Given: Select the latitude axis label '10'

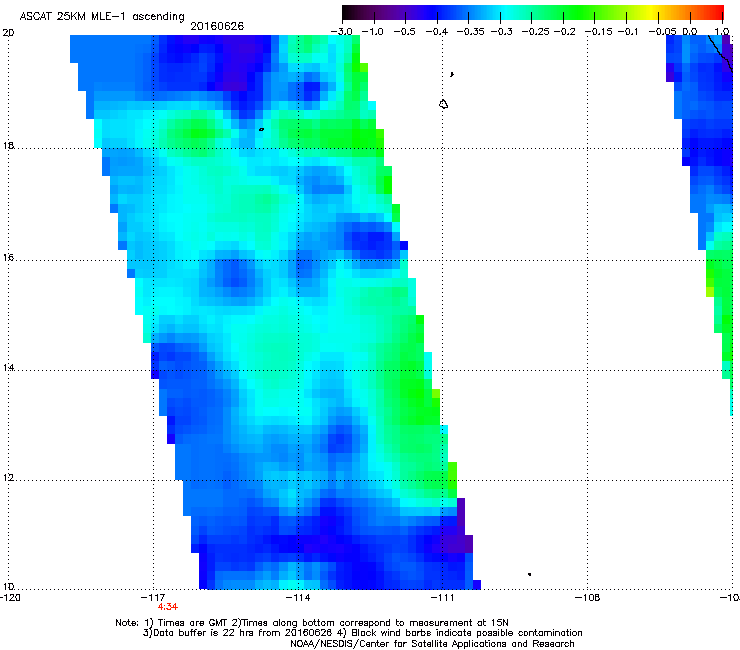Looking at the screenshot, I should [8, 587].
